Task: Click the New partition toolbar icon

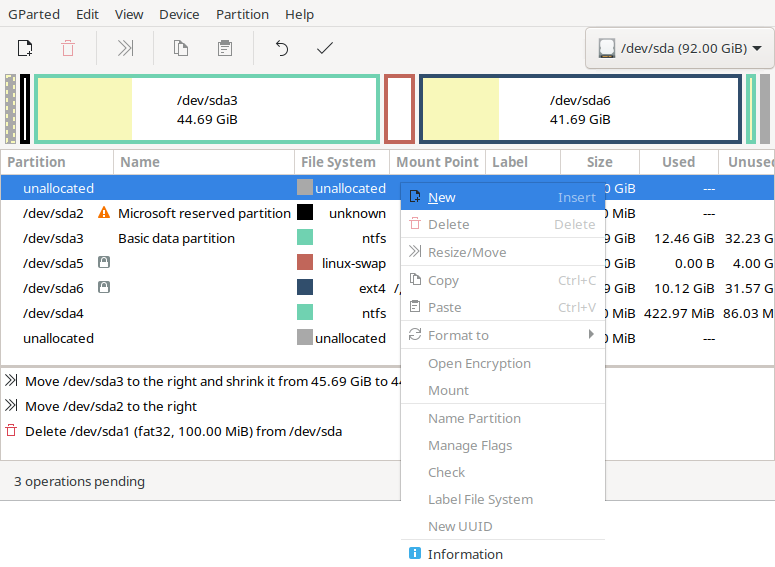Action: pos(25,48)
